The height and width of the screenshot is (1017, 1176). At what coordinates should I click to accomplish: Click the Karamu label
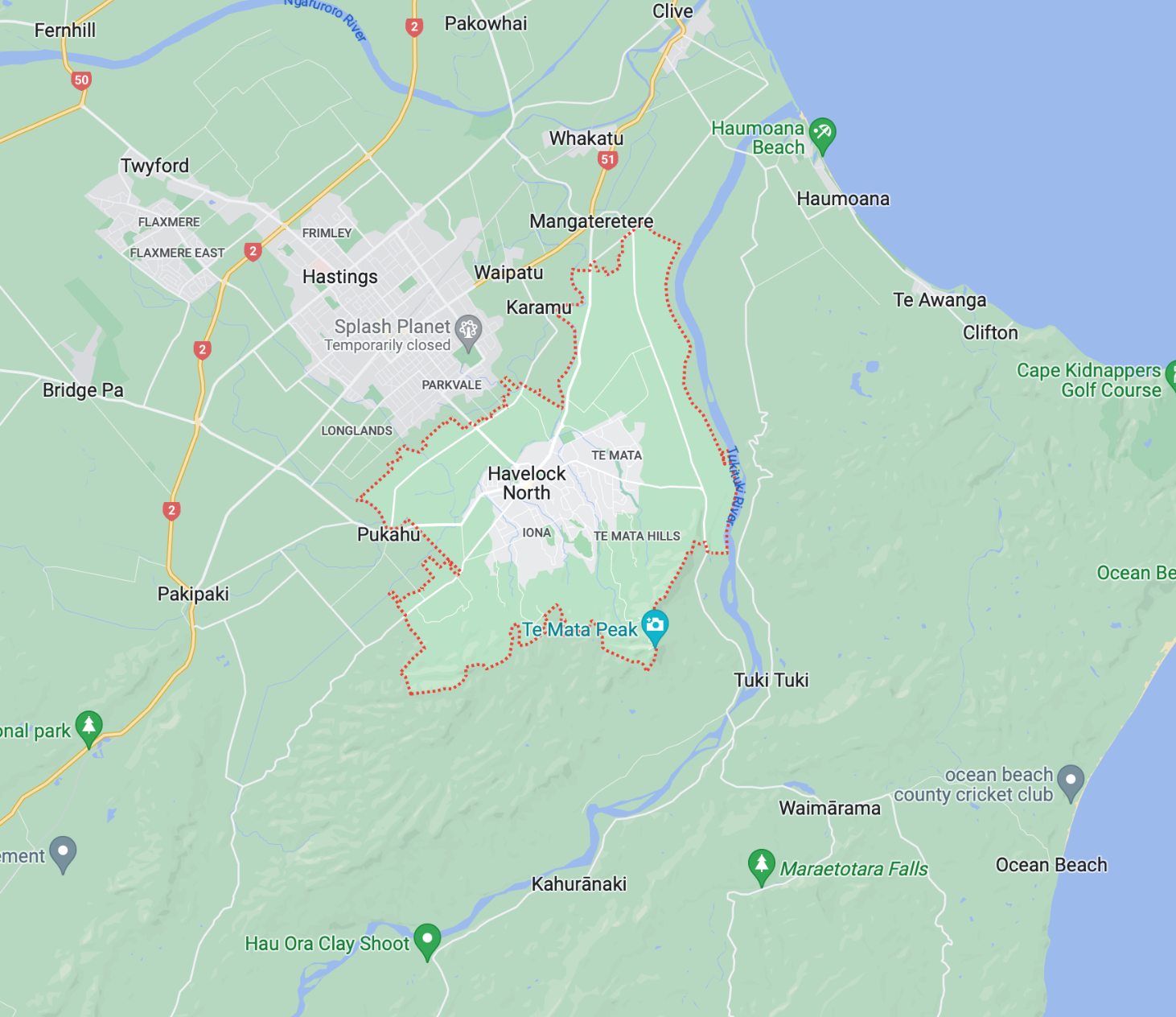pos(539,307)
